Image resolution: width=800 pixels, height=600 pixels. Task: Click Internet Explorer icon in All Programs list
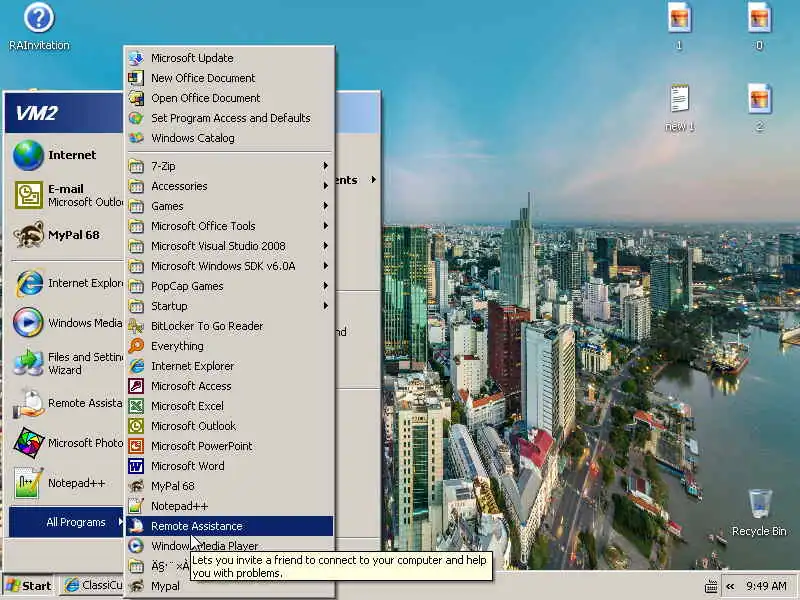tap(136, 366)
